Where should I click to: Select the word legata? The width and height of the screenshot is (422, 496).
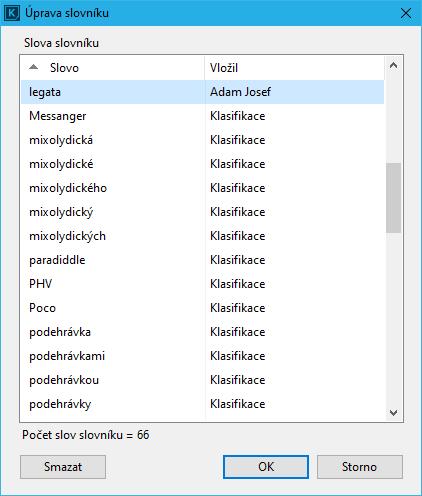click(x=45, y=92)
